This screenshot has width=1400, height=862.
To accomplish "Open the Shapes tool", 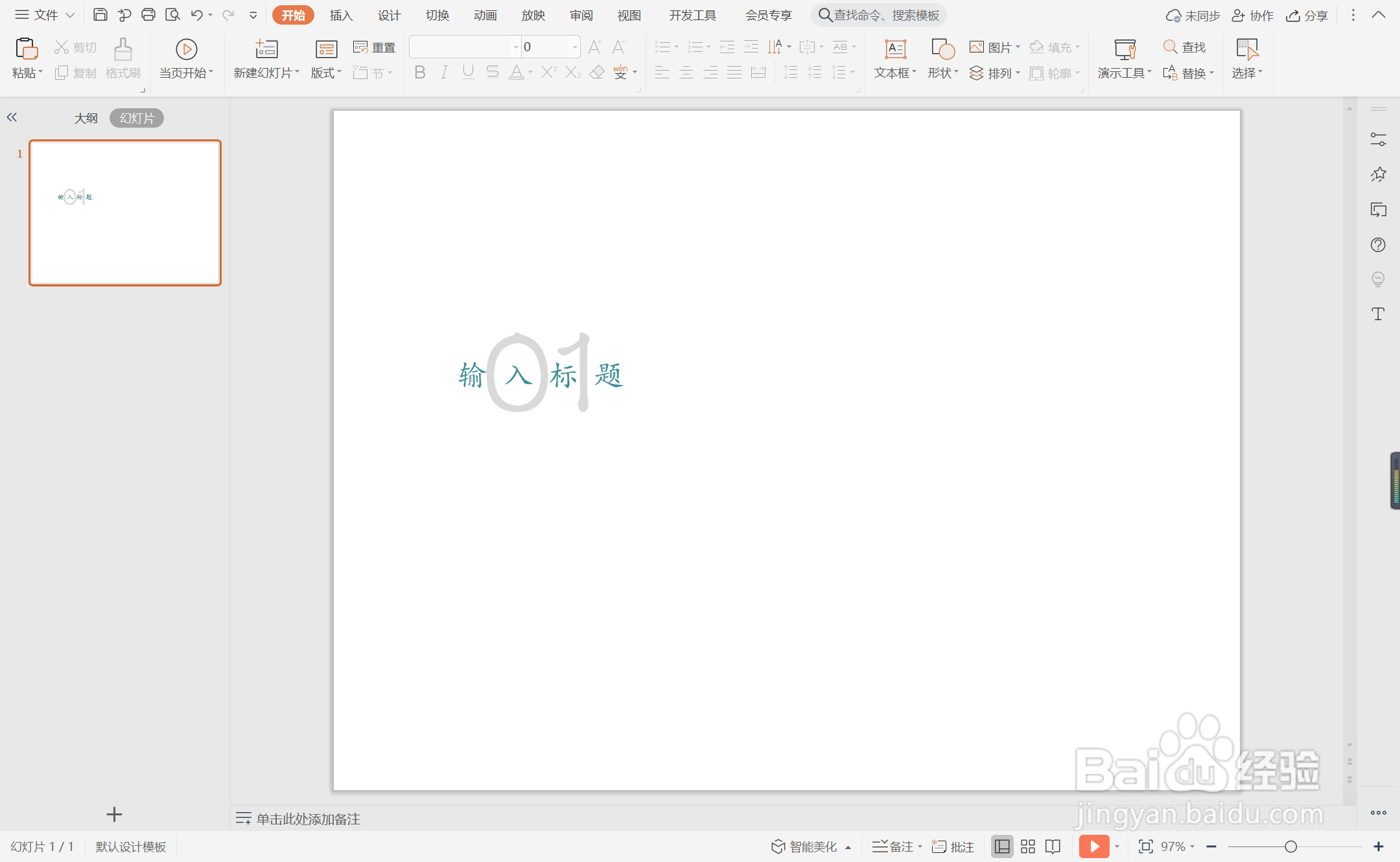I will pos(942,57).
